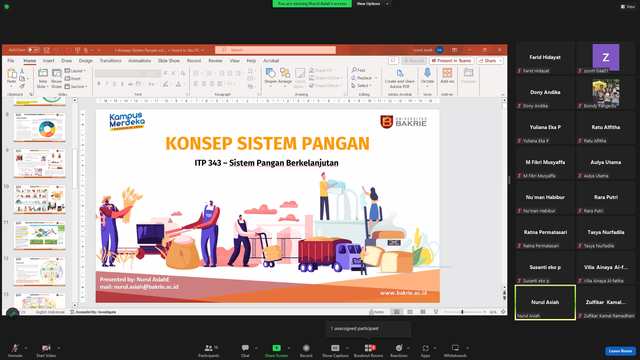Insert a New Slide
Viewport: 640px width, 360px height.
[x=42, y=78]
